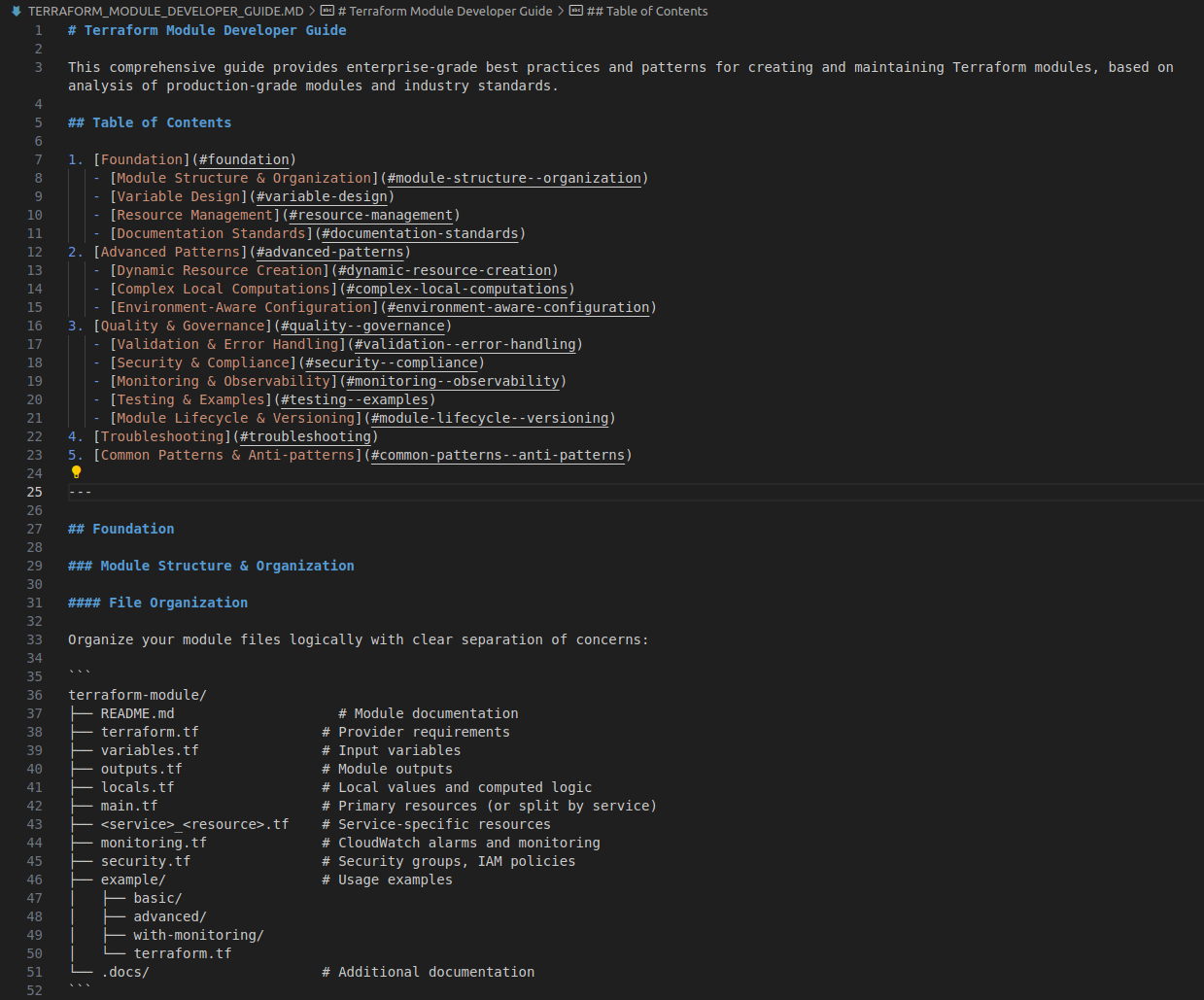Click the symbol icon before the Terraform Module Developer Guide breadcrumb
The height and width of the screenshot is (1000, 1204).
pyautogui.click(x=327, y=11)
